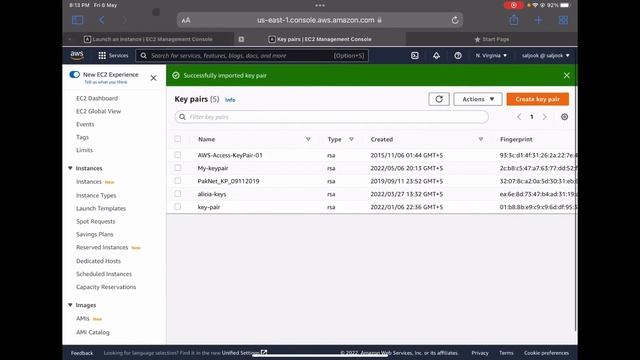
Task: Sort by Type column arrow
Action: tap(351, 139)
